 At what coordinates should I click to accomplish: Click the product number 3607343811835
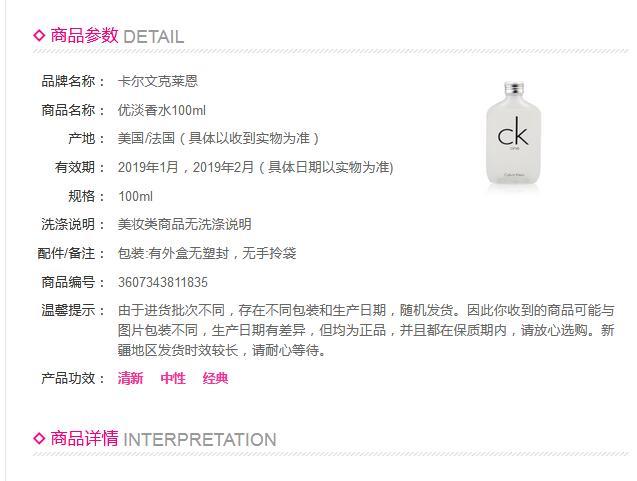[x=163, y=282]
